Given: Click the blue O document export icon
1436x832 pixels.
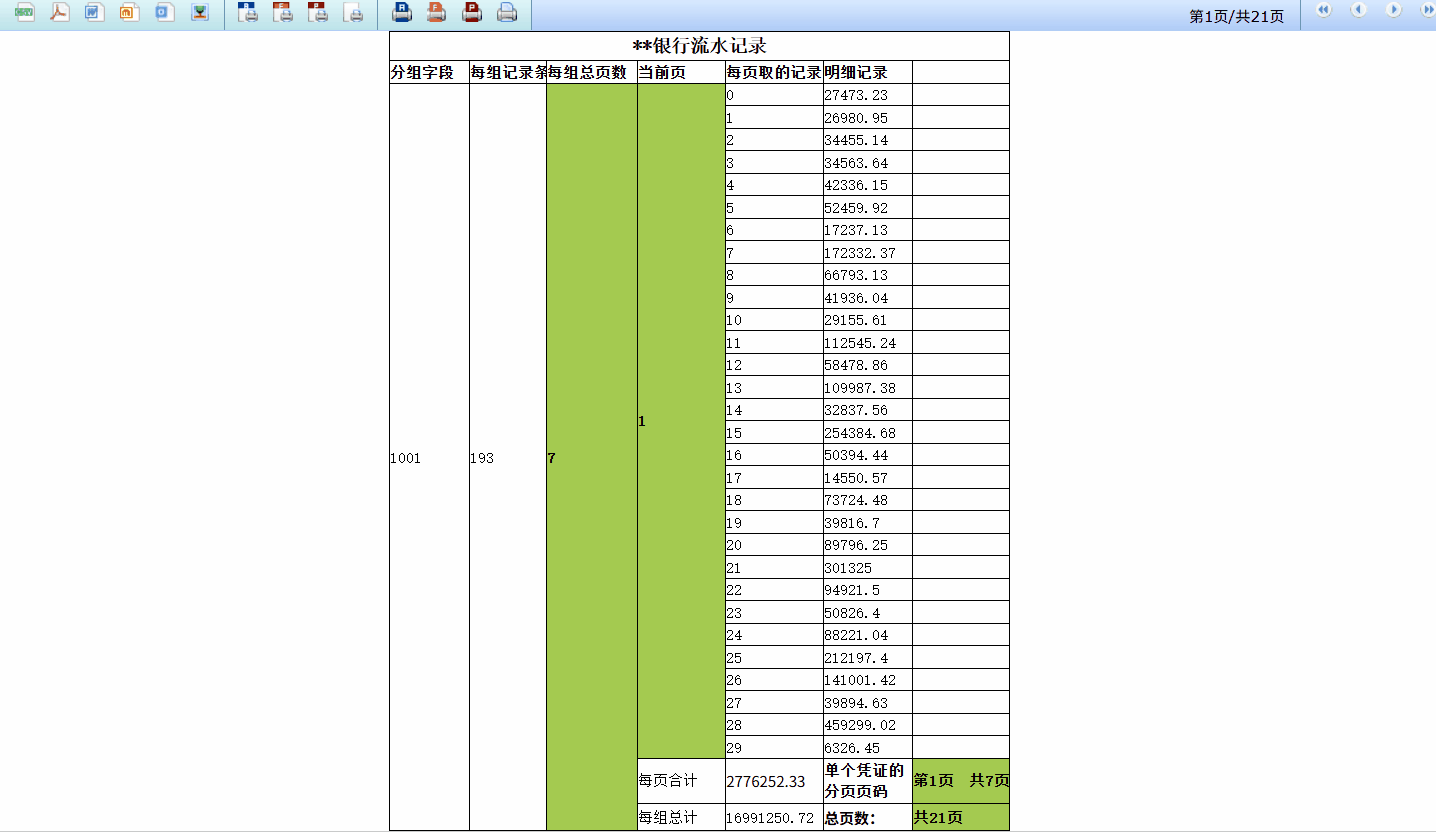Looking at the screenshot, I should point(165,13).
